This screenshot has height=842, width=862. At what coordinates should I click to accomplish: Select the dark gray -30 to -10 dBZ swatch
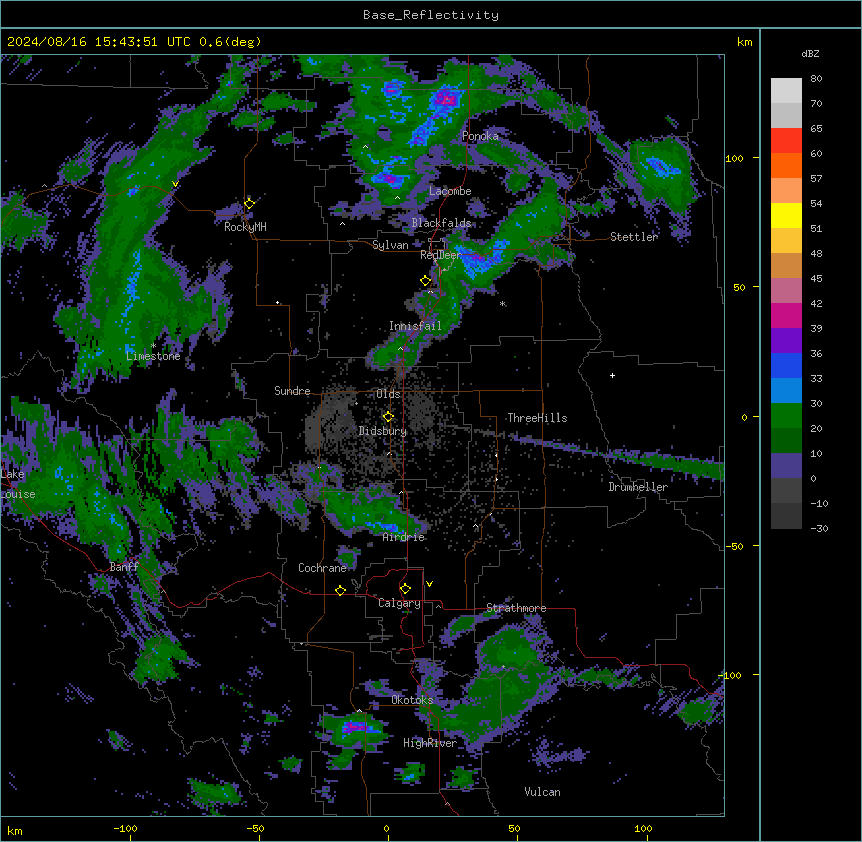(x=786, y=516)
